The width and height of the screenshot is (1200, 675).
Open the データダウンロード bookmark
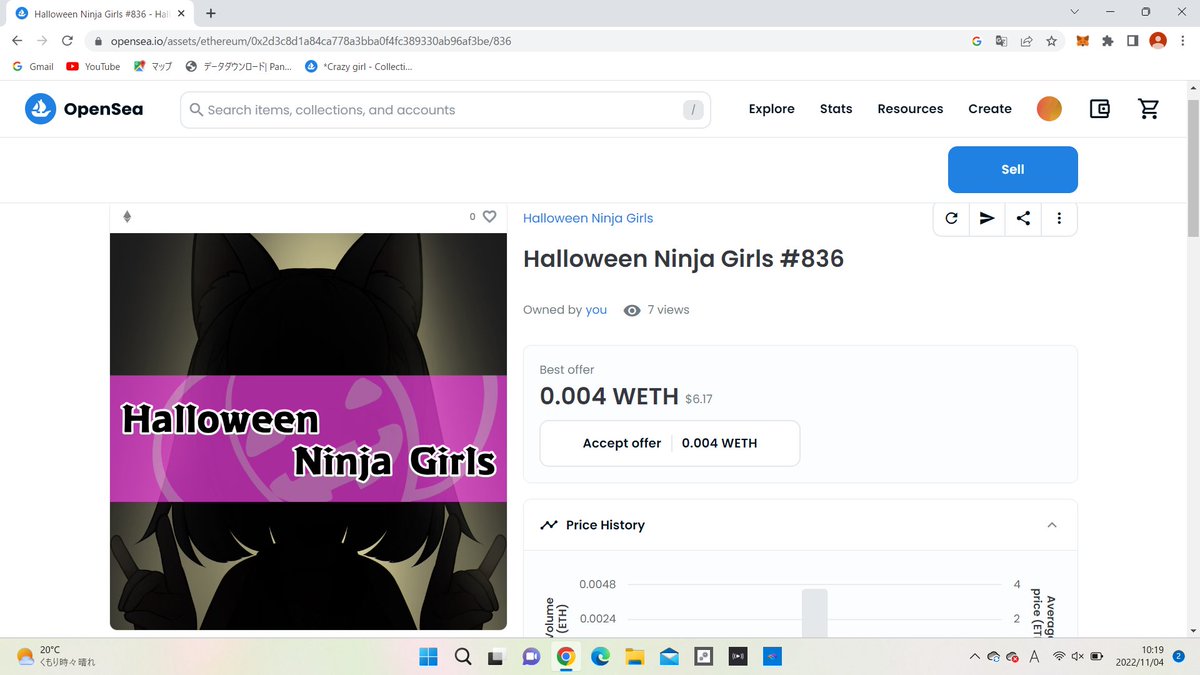pyautogui.click(x=239, y=66)
